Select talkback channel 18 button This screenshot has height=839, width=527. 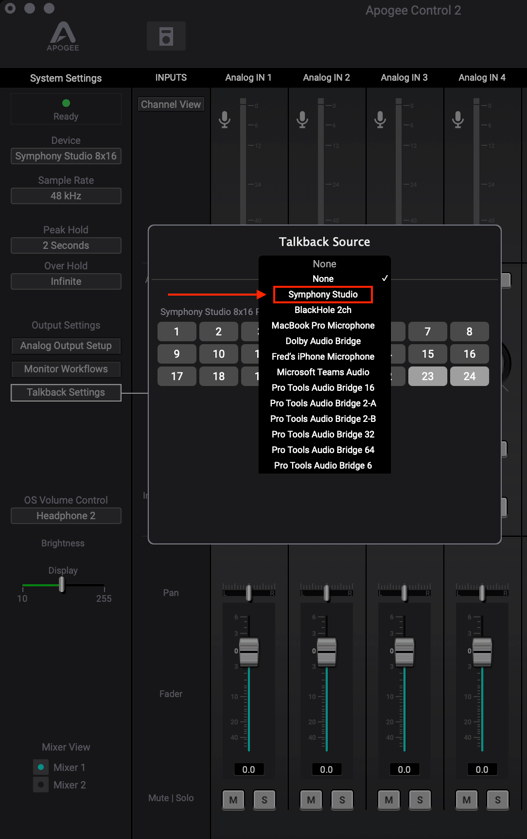coord(218,376)
